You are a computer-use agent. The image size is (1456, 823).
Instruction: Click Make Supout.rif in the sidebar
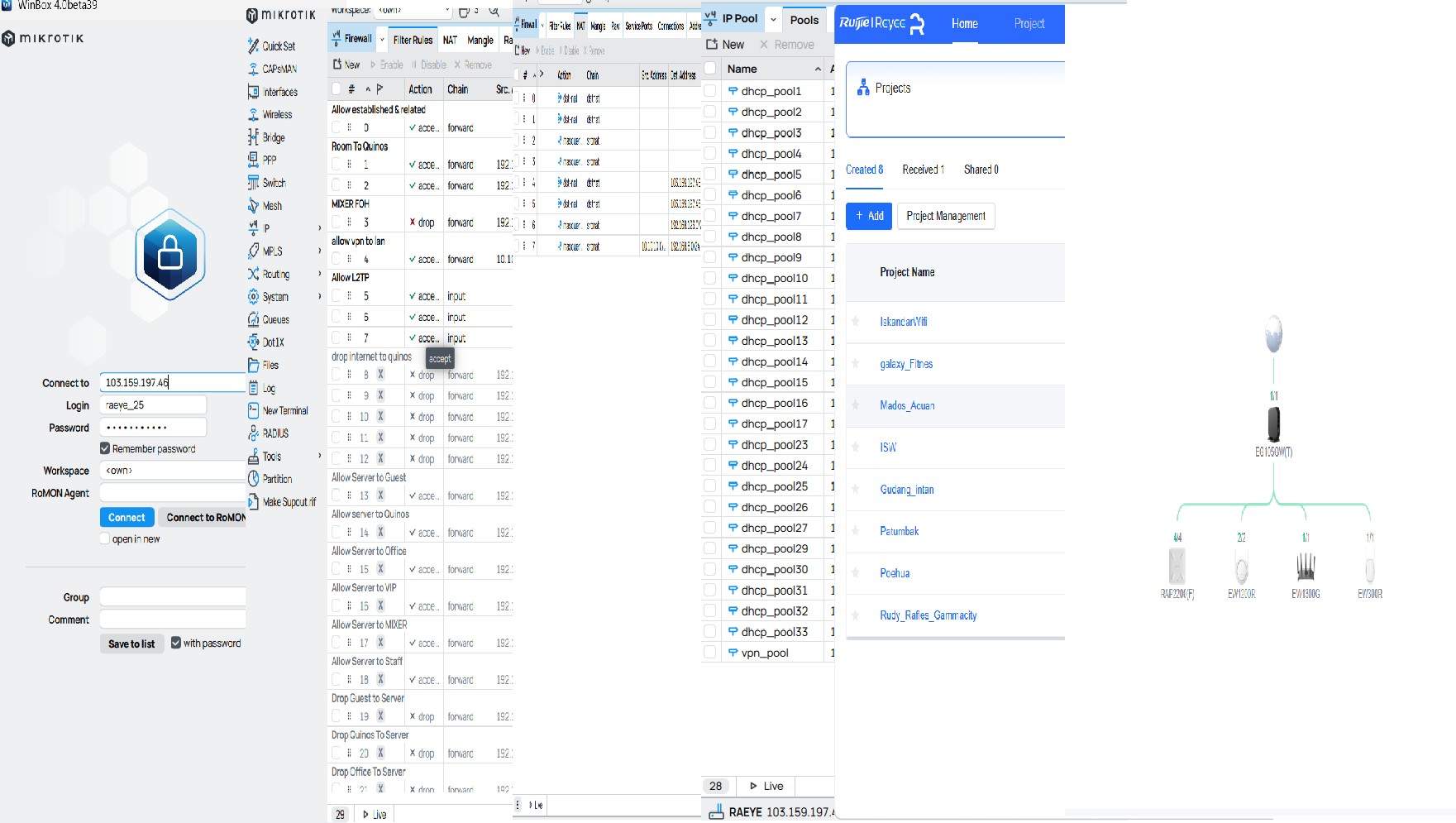point(285,502)
